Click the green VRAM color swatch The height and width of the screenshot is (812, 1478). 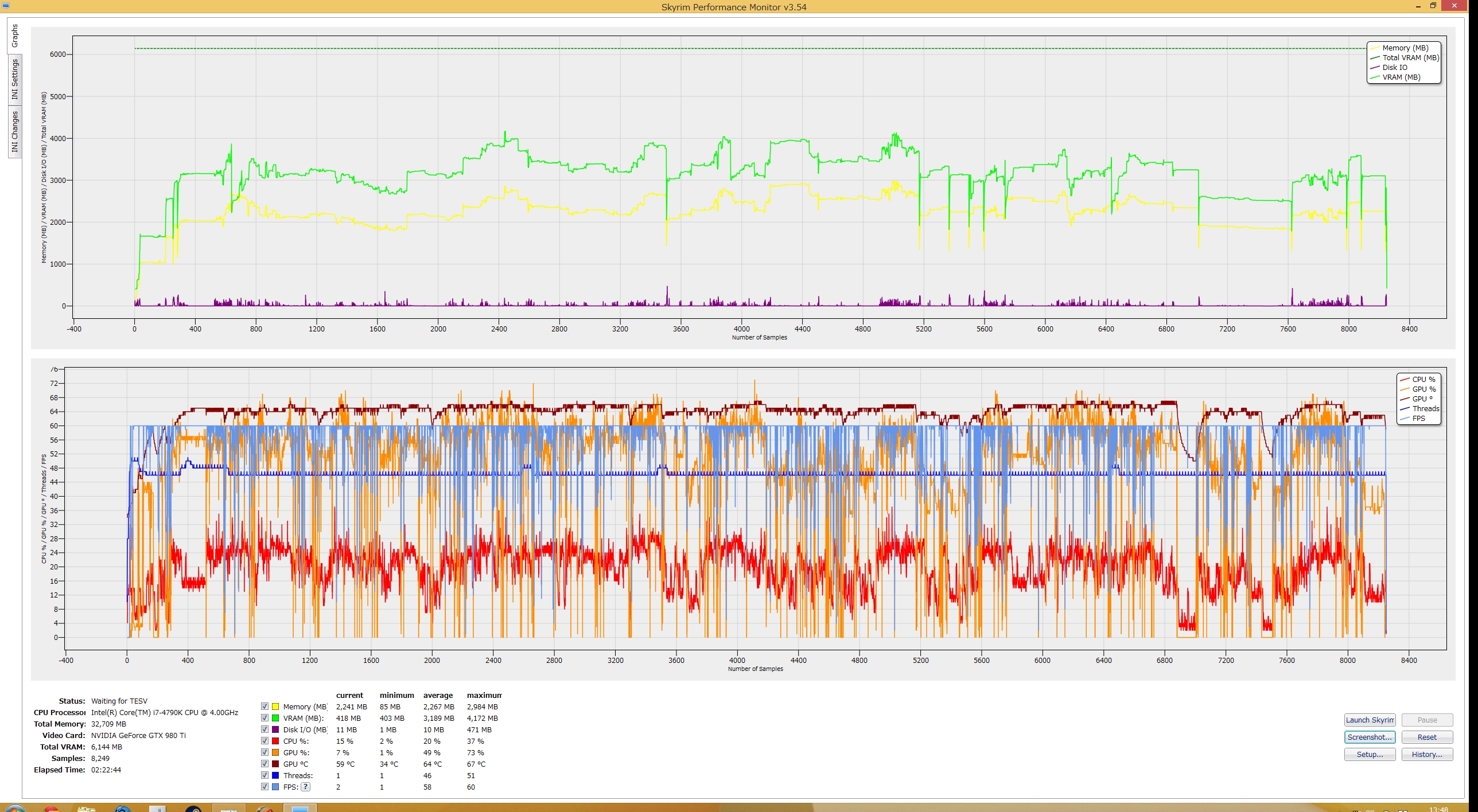click(275, 718)
